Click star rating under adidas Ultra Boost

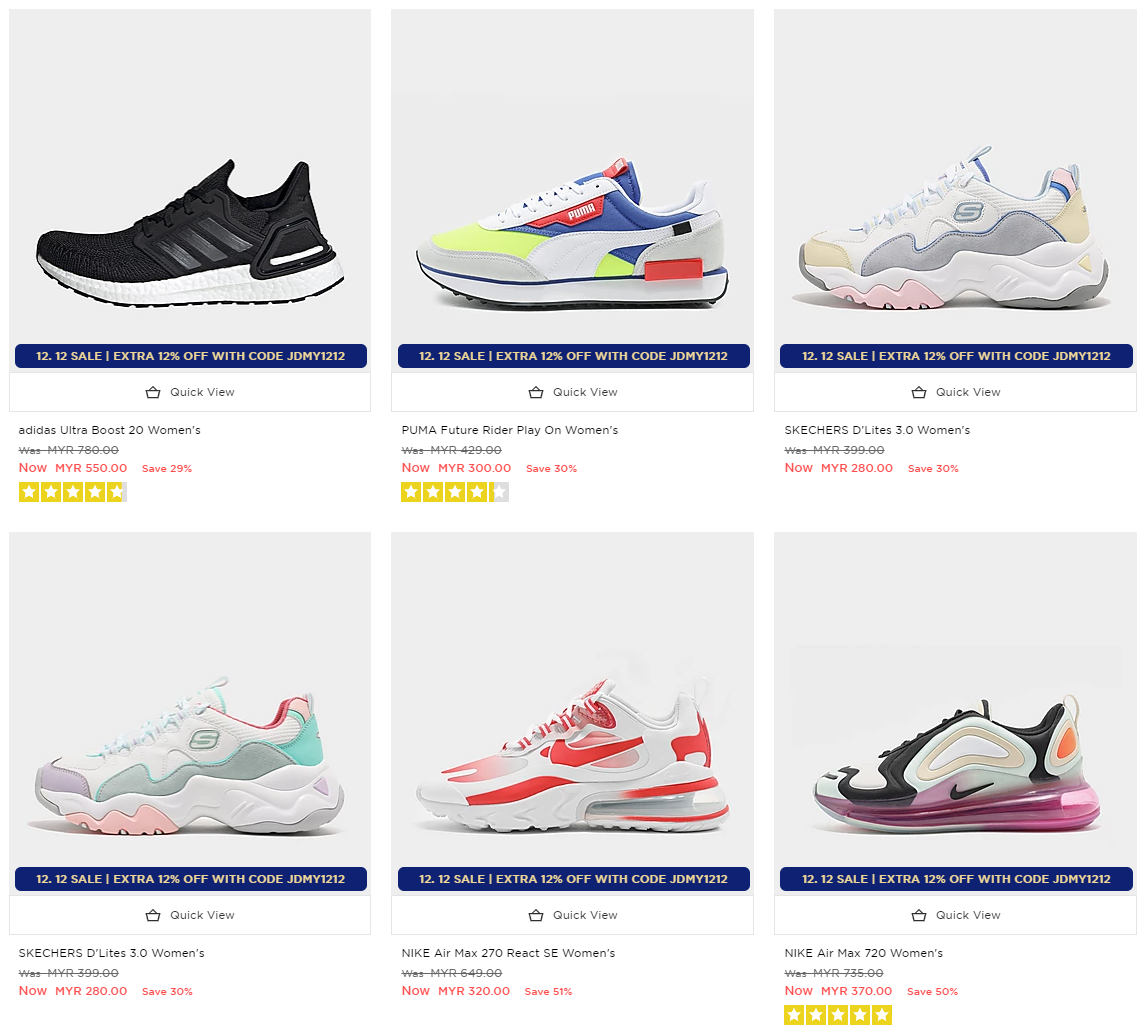click(x=73, y=493)
